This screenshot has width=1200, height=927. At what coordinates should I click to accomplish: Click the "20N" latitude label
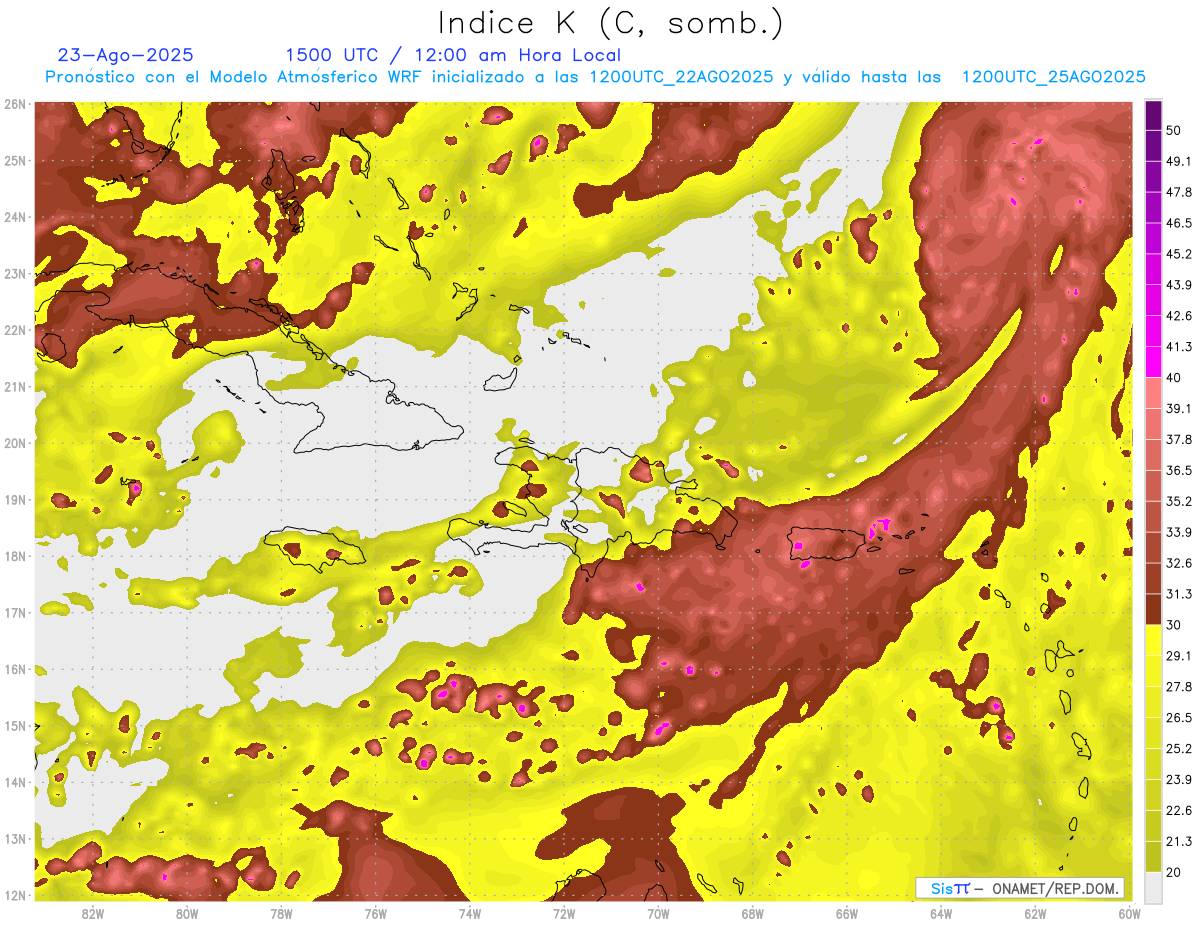point(15,443)
